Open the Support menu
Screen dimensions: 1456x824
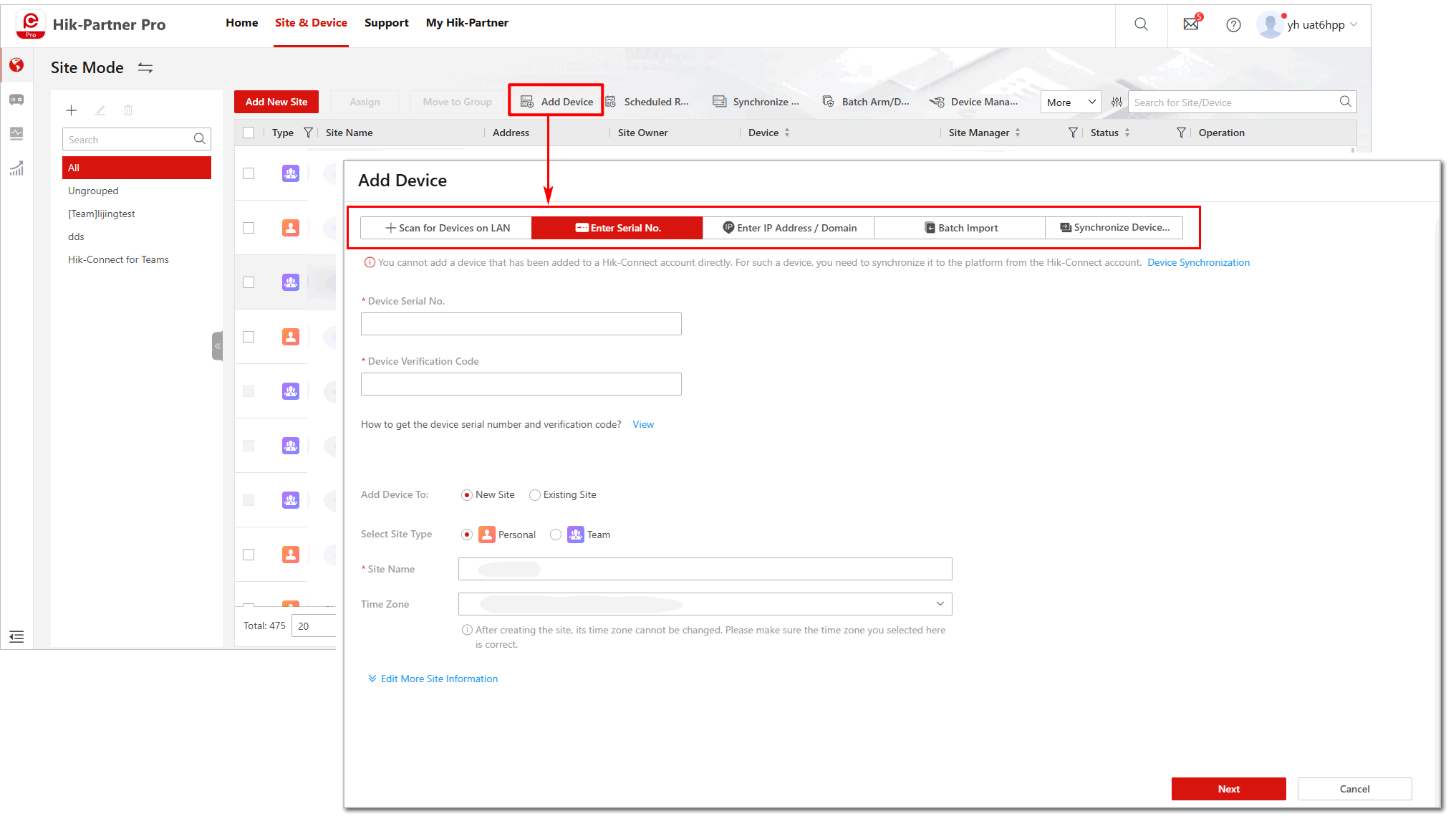[387, 23]
